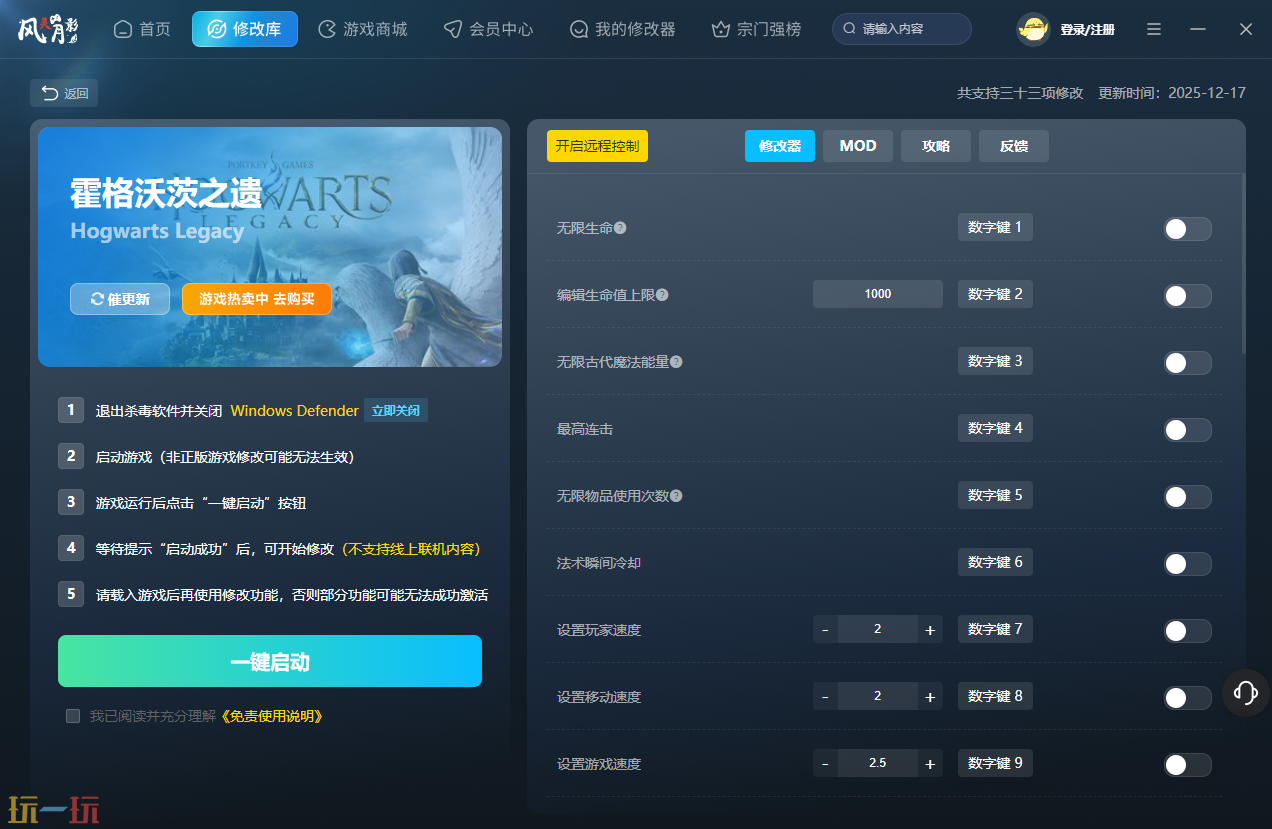Open 我的修改器 tab
The width and height of the screenshot is (1272, 829).
point(623,29)
